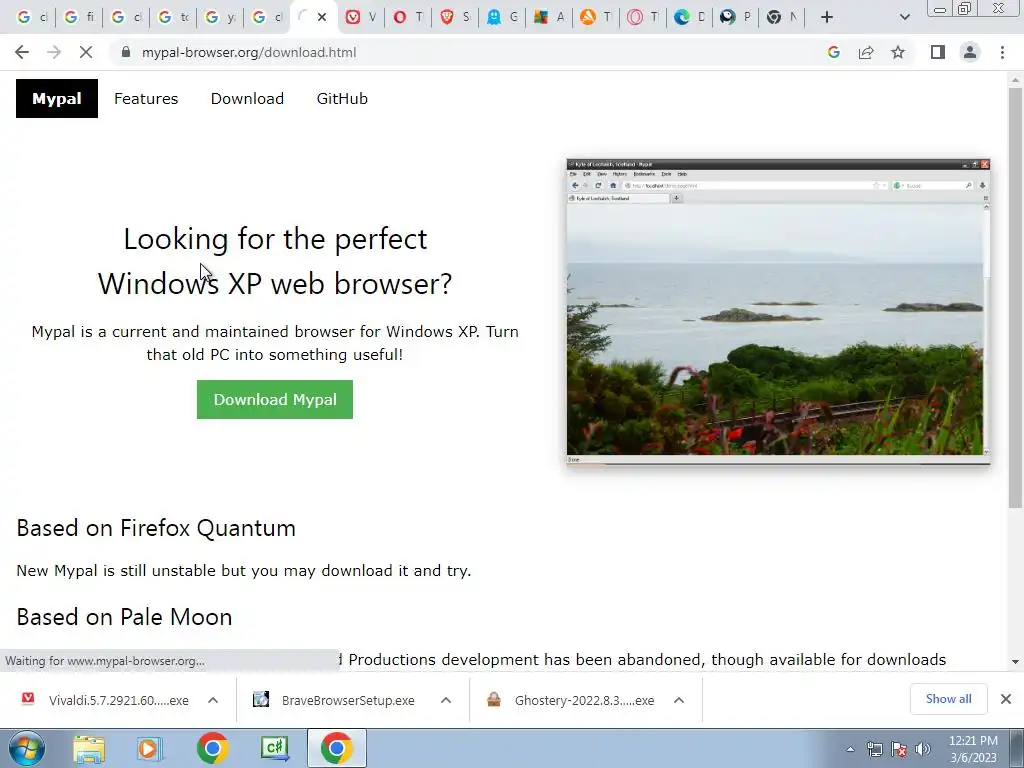Click the green Download Mypal button
The width and height of the screenshot is (1024, 768).
point(275,400)
